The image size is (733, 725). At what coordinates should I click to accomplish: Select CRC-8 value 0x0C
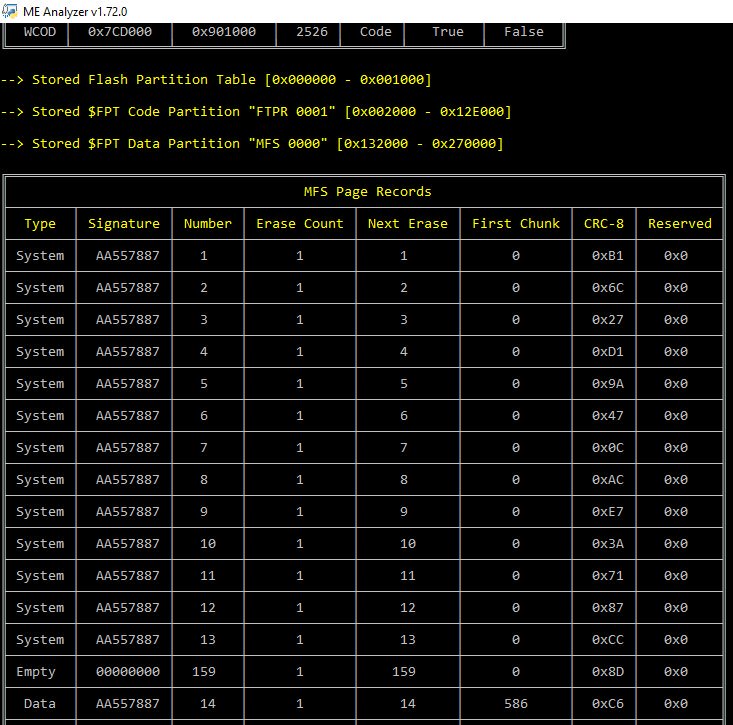608,448
